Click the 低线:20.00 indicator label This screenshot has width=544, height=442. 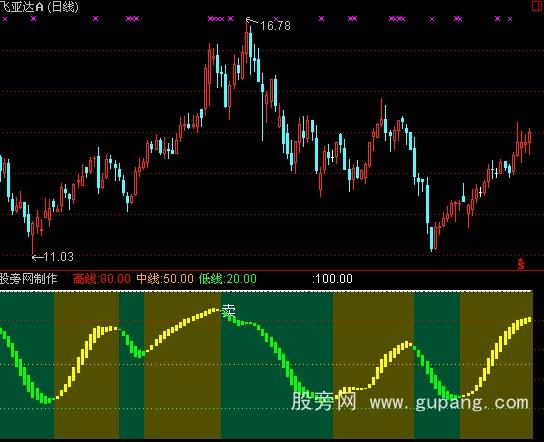pyautogui.click(x=228, y=279)
